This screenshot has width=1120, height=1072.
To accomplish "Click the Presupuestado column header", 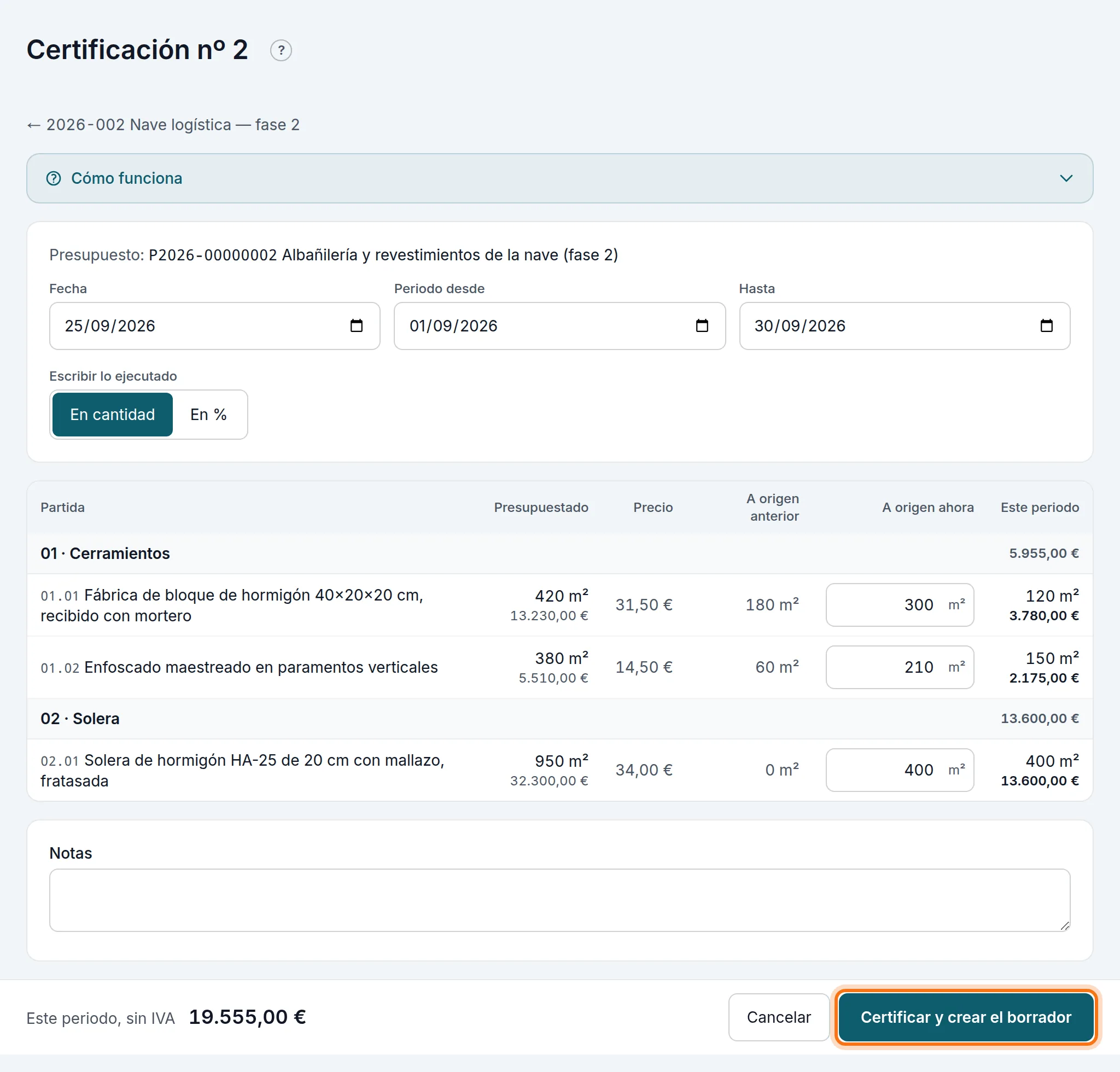I will coord(540,508).
